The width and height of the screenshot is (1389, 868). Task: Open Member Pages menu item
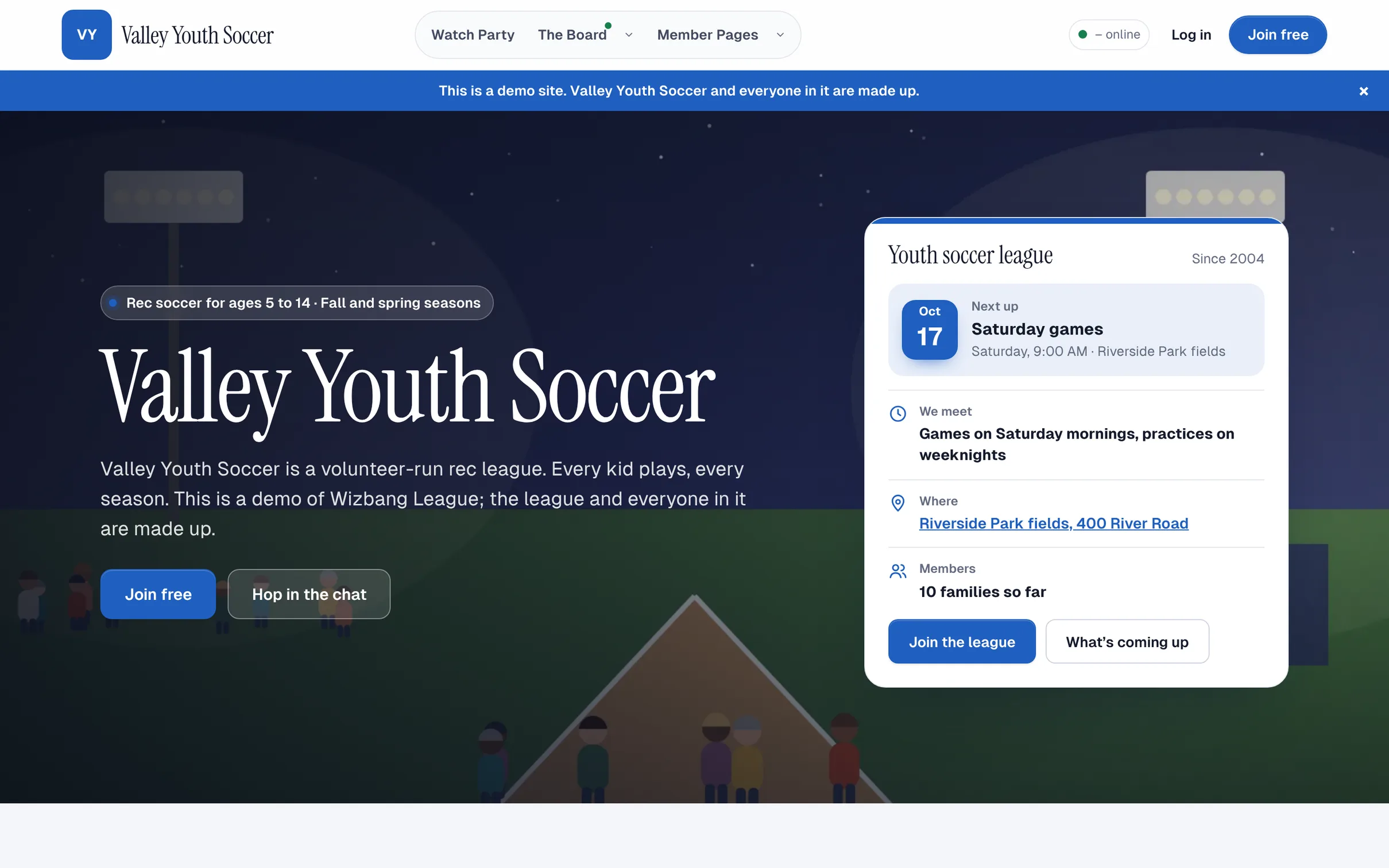click(707, 35)
